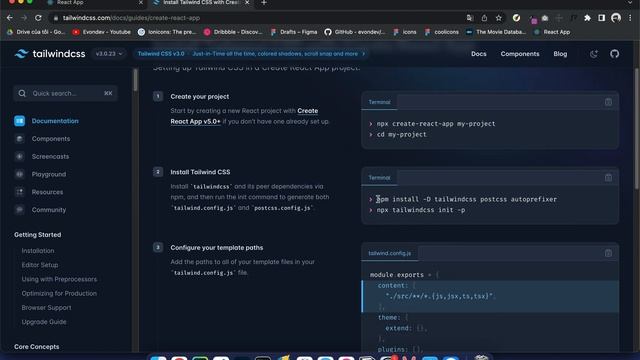The image size is (640, 360).
Task: Open Blog in the header navigation
Action: 560,54
